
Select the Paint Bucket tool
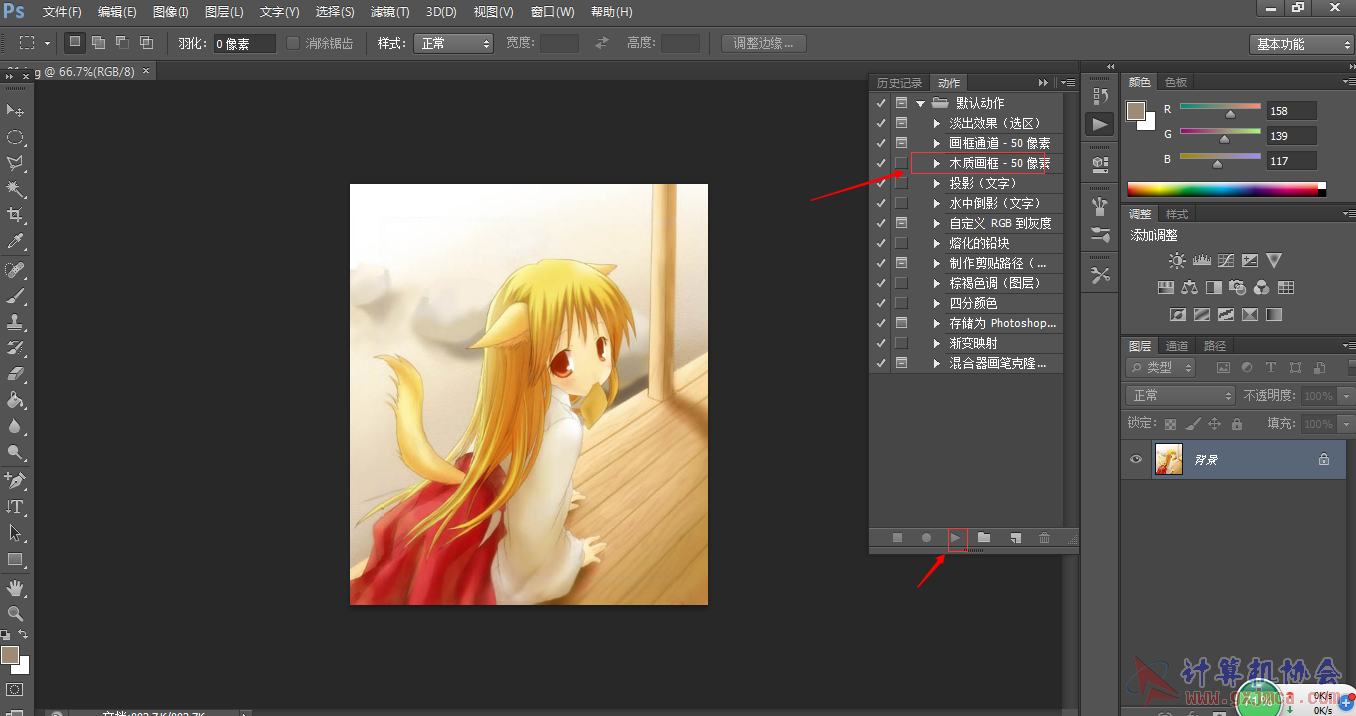coord(15,401)
